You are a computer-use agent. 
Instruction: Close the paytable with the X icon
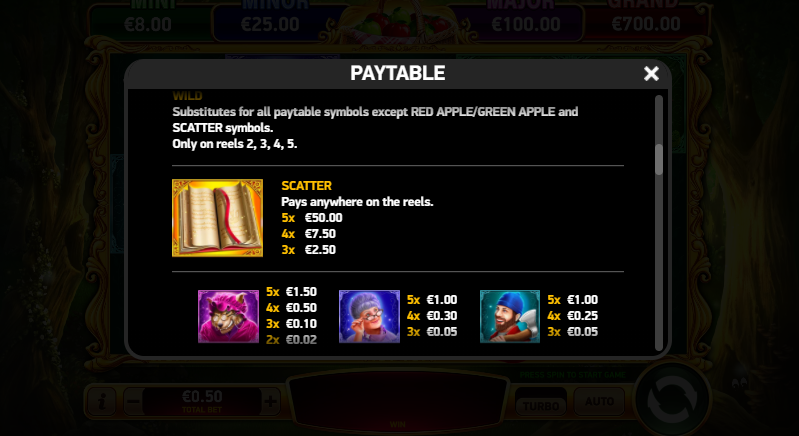[x=651, y=74]
